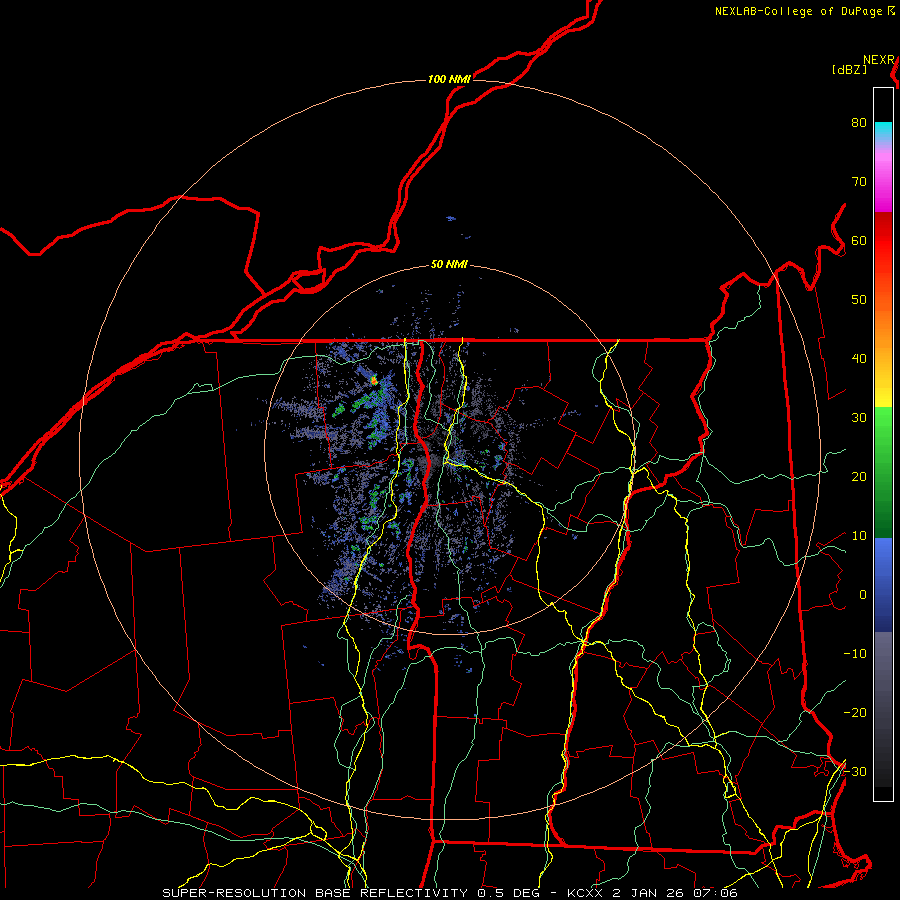Click the -30 value on dBZ scale
This screenshot has height=900, width=900.
855,772
